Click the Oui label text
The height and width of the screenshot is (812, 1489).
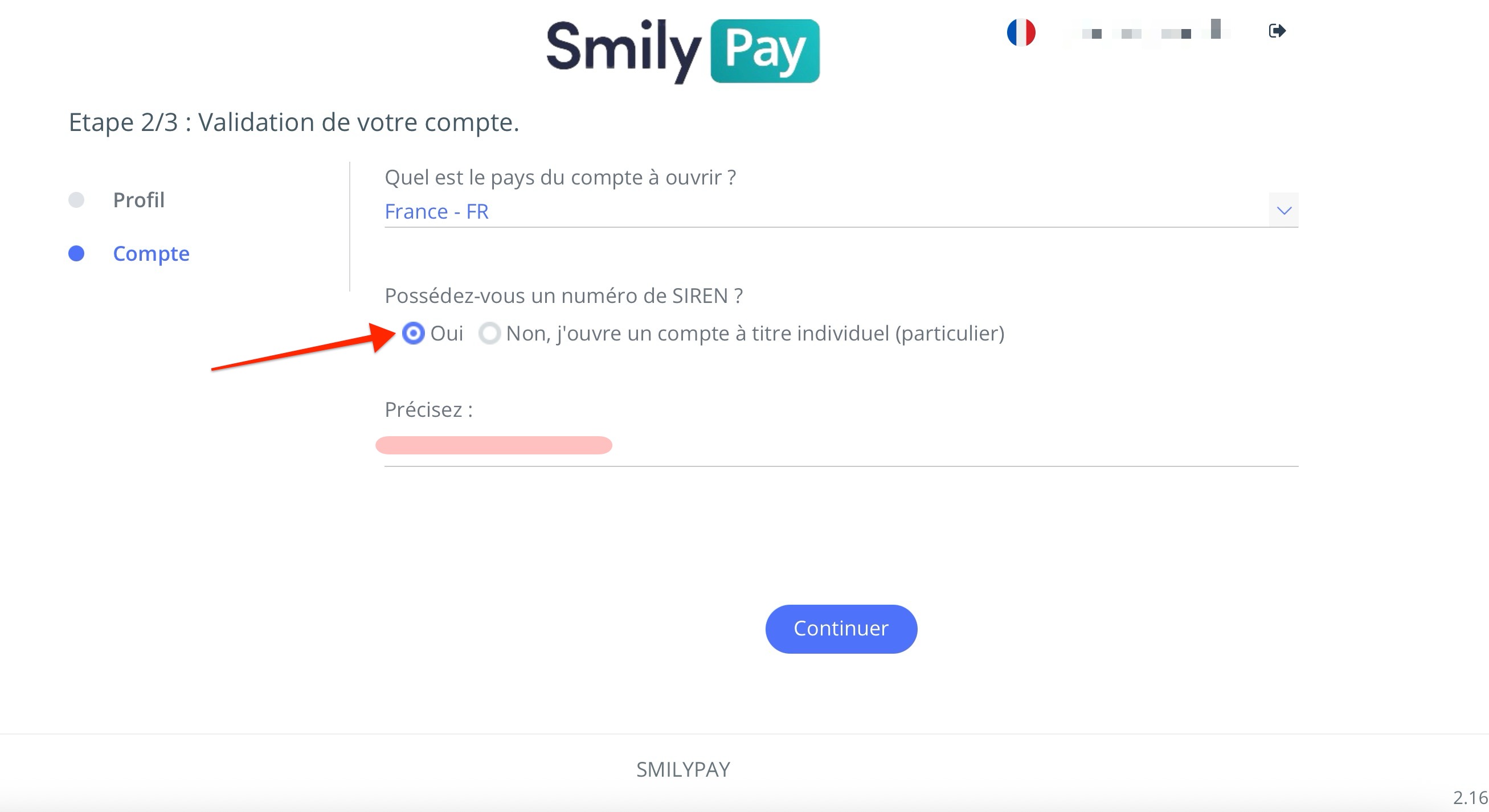coord(447,334)
